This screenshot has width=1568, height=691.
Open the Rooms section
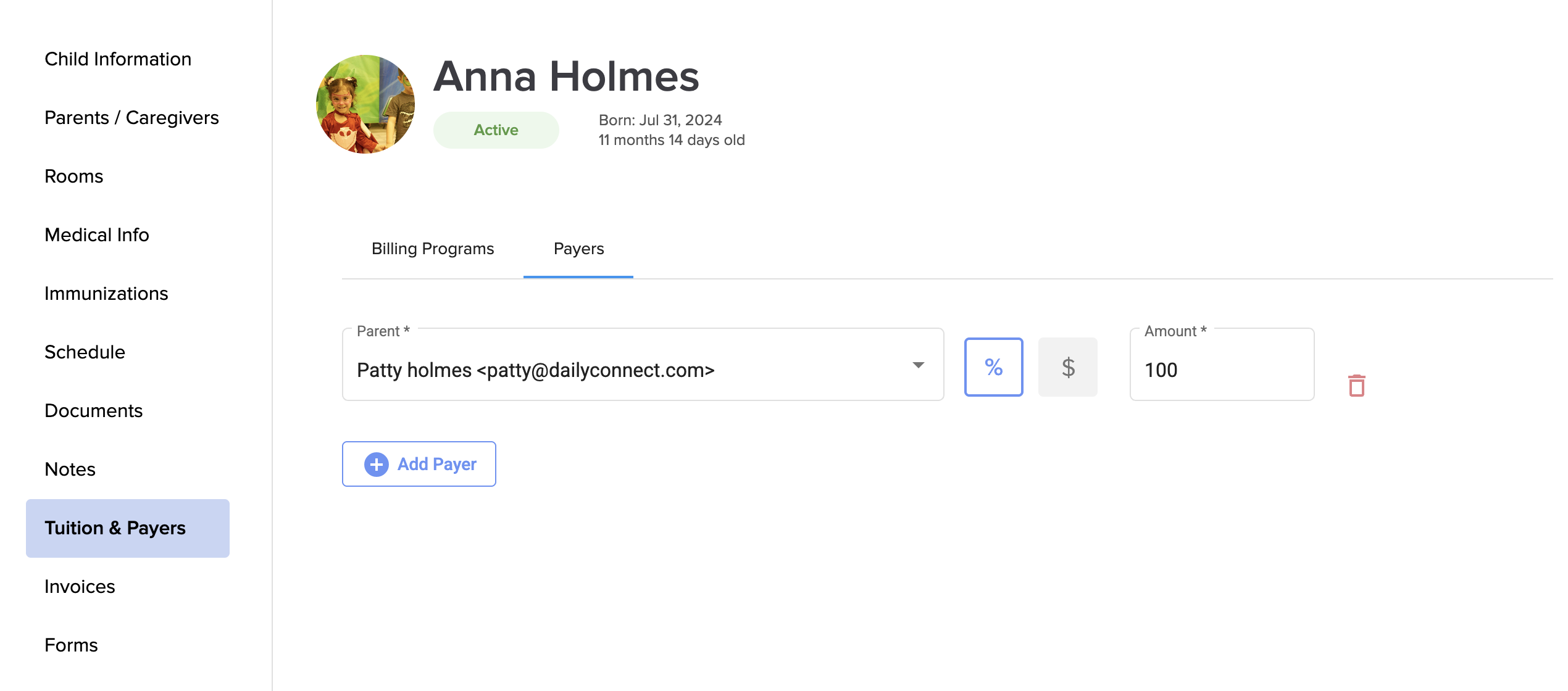click(x=73, y=176)
